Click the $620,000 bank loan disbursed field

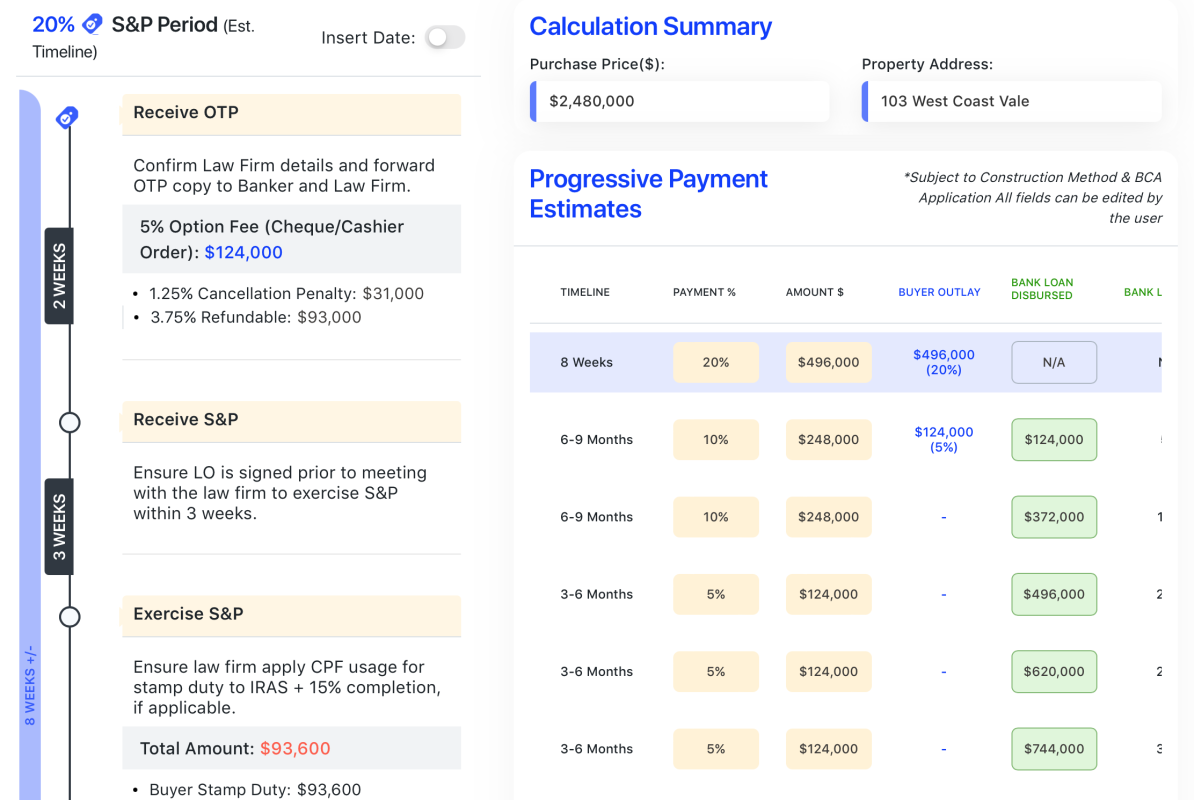(x=1054, y=671)
